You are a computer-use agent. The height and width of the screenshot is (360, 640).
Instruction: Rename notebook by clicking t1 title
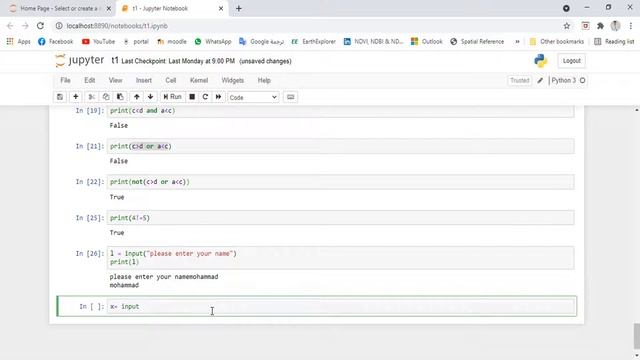point(115,60)
